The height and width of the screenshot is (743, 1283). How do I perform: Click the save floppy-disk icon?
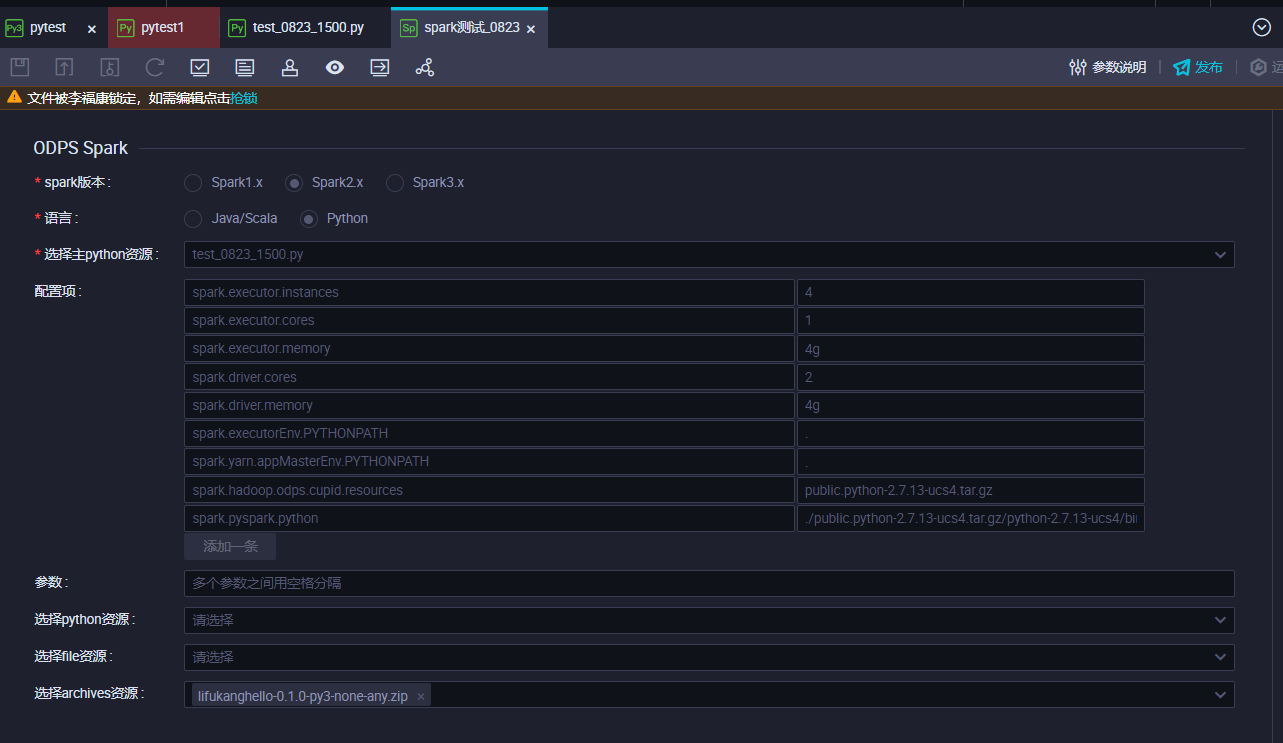[19, 67]
